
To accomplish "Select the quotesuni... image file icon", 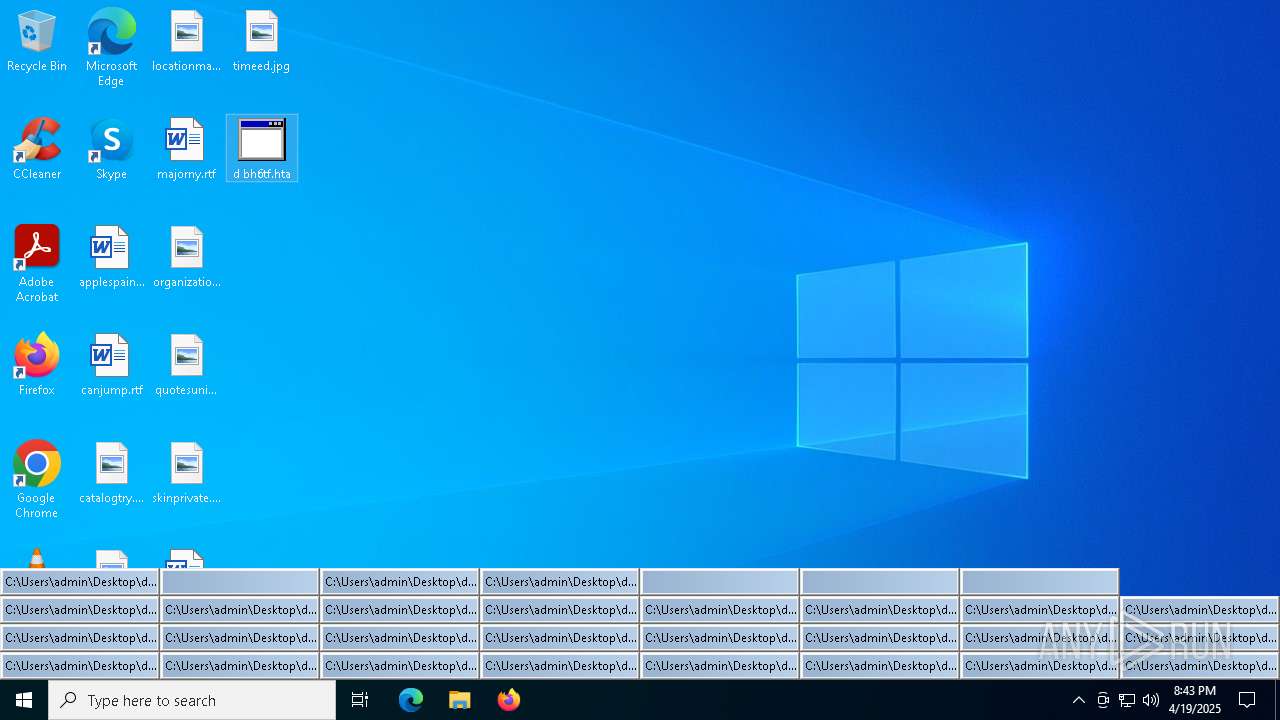I will pyautogui.click(x=186, y=365).
